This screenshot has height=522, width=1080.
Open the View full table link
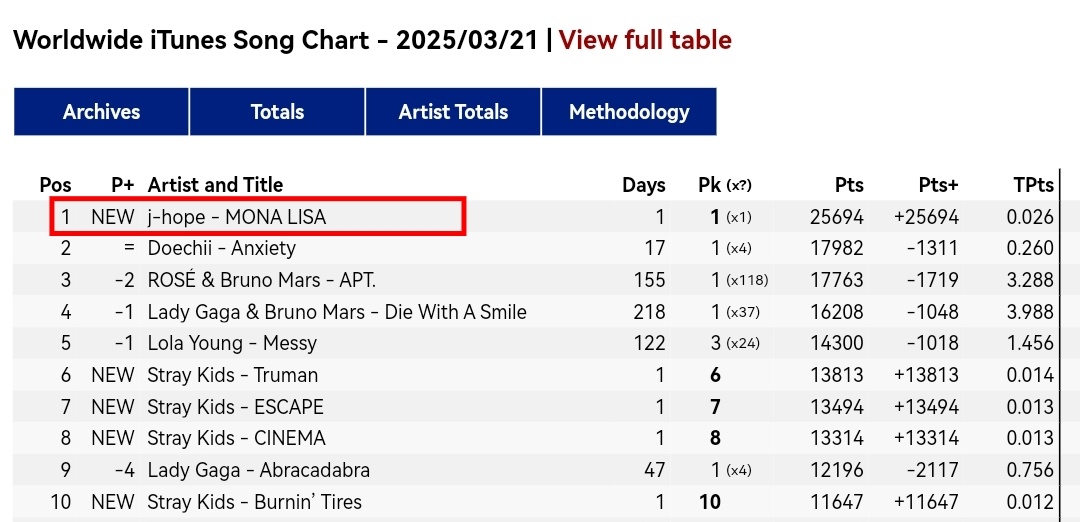[645, 40]
